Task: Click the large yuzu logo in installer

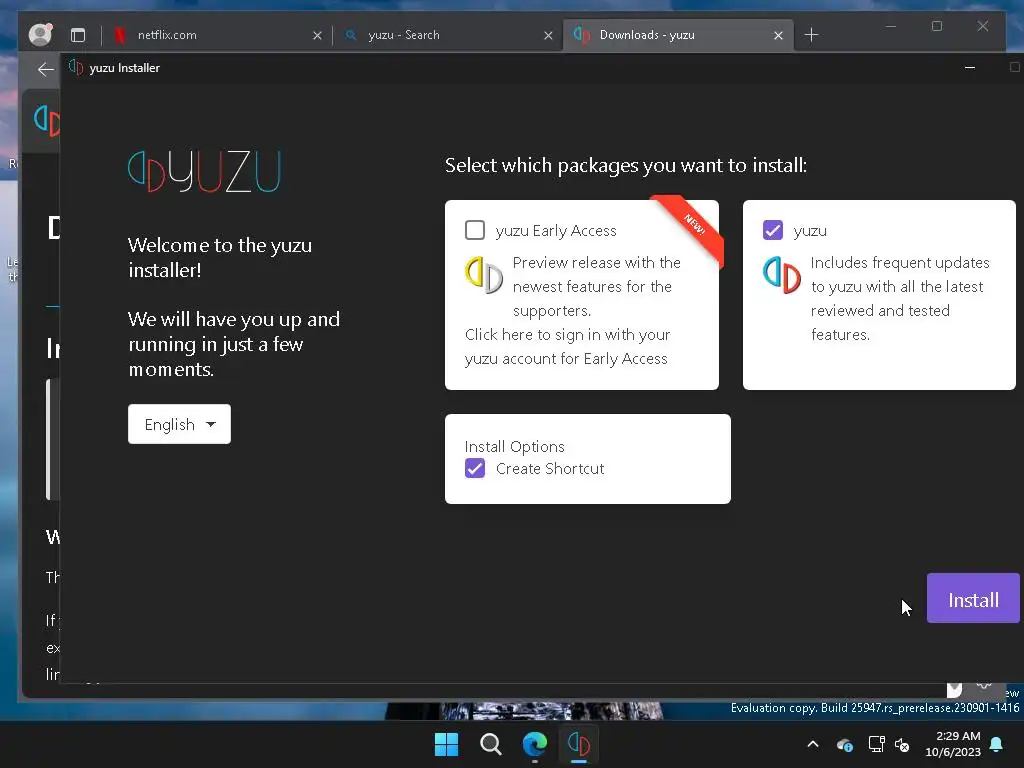Action: (204, 172)
